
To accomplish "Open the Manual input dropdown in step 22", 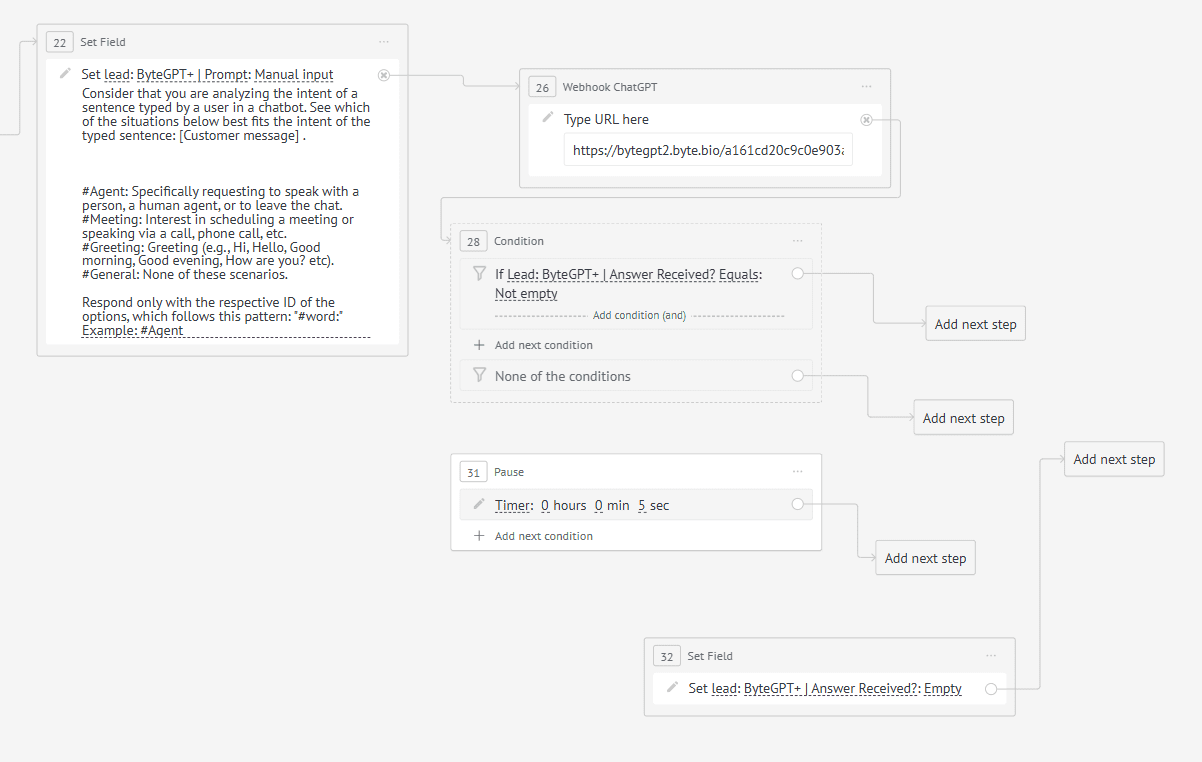I will (x=294, y=74).
